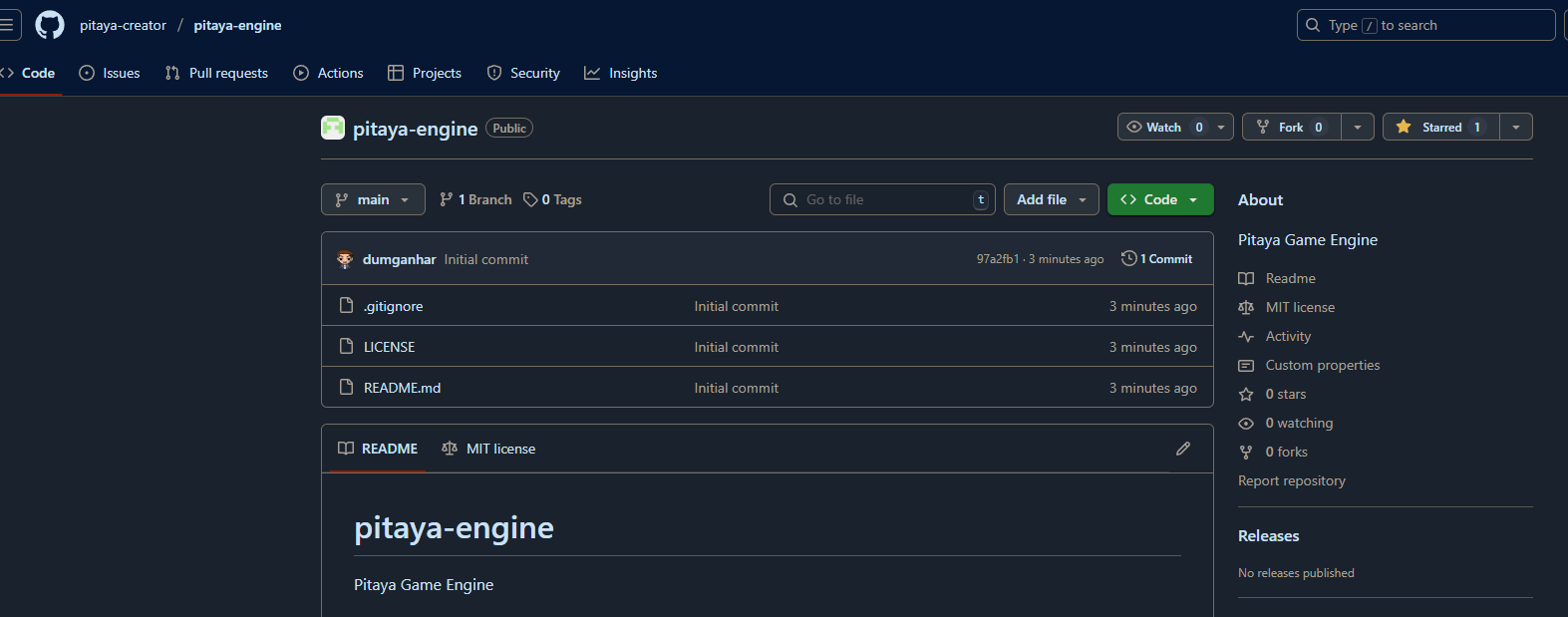This screenshot has height=617, width=1568.
Task: Click the file icon next to LICENSE
Action: click(347, 346)
